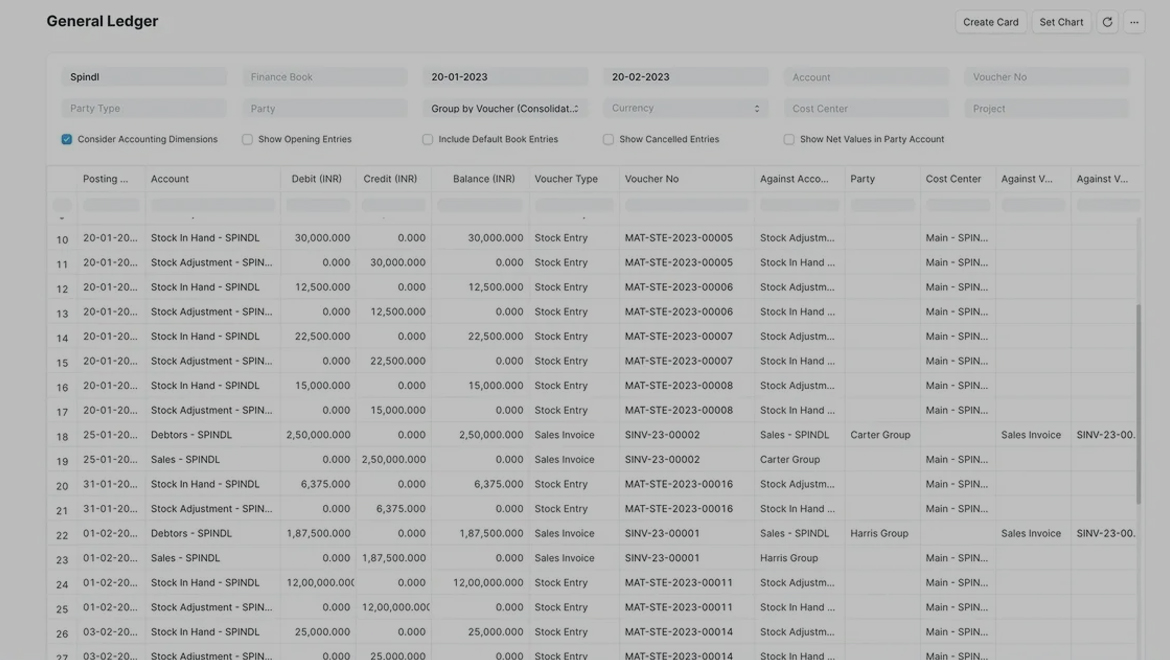Screen dimensions: 1170x660
Task: Click the Party Type filter field
Action: 144,108
